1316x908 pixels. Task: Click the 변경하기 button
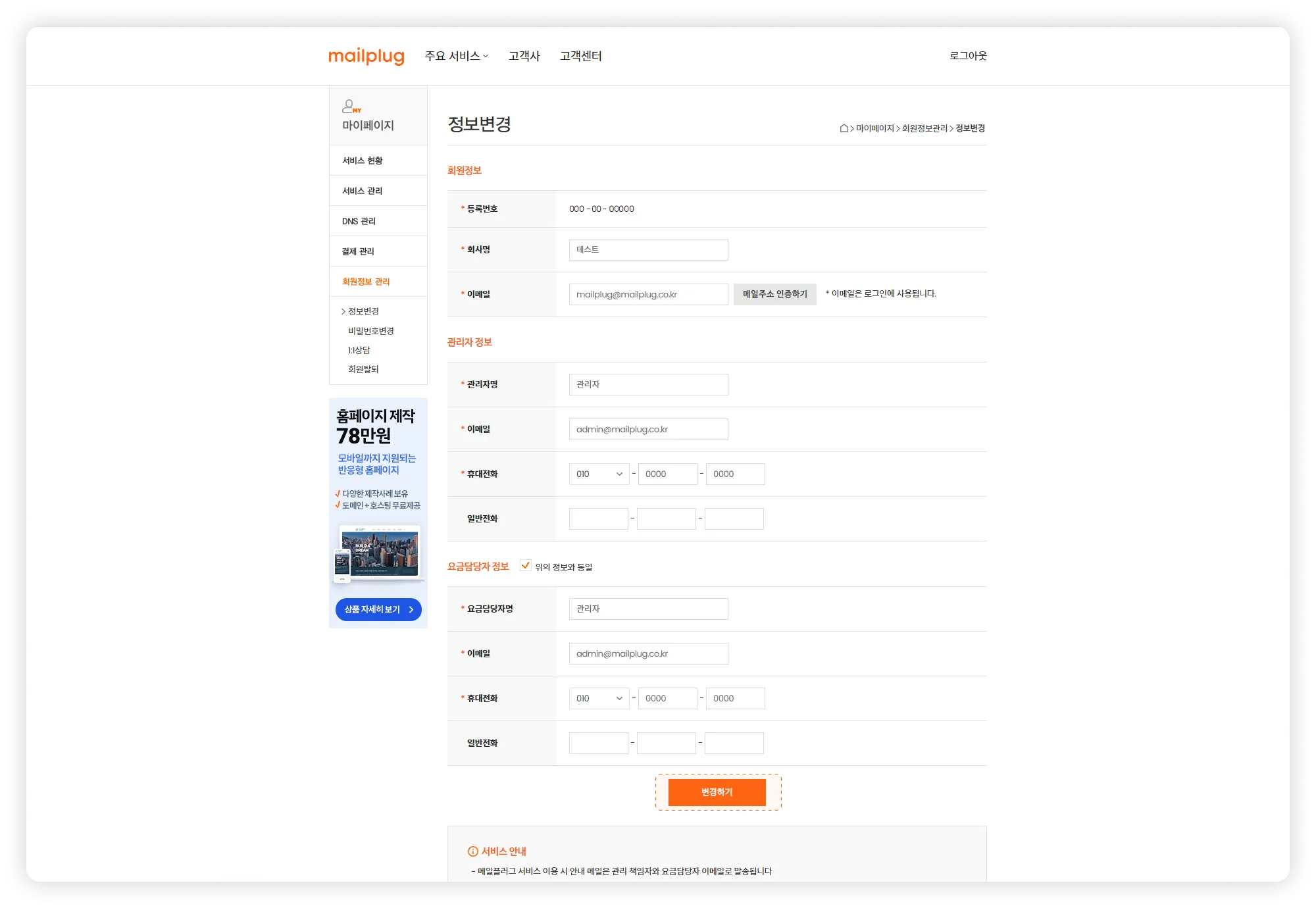[717, 792]
